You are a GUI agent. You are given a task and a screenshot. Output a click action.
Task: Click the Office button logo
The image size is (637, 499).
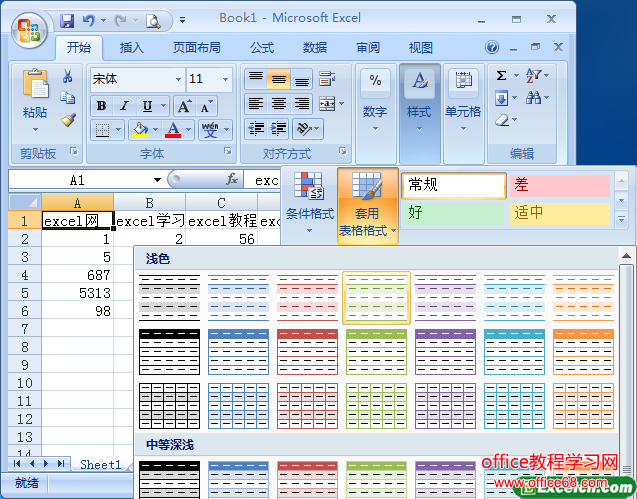29,31
